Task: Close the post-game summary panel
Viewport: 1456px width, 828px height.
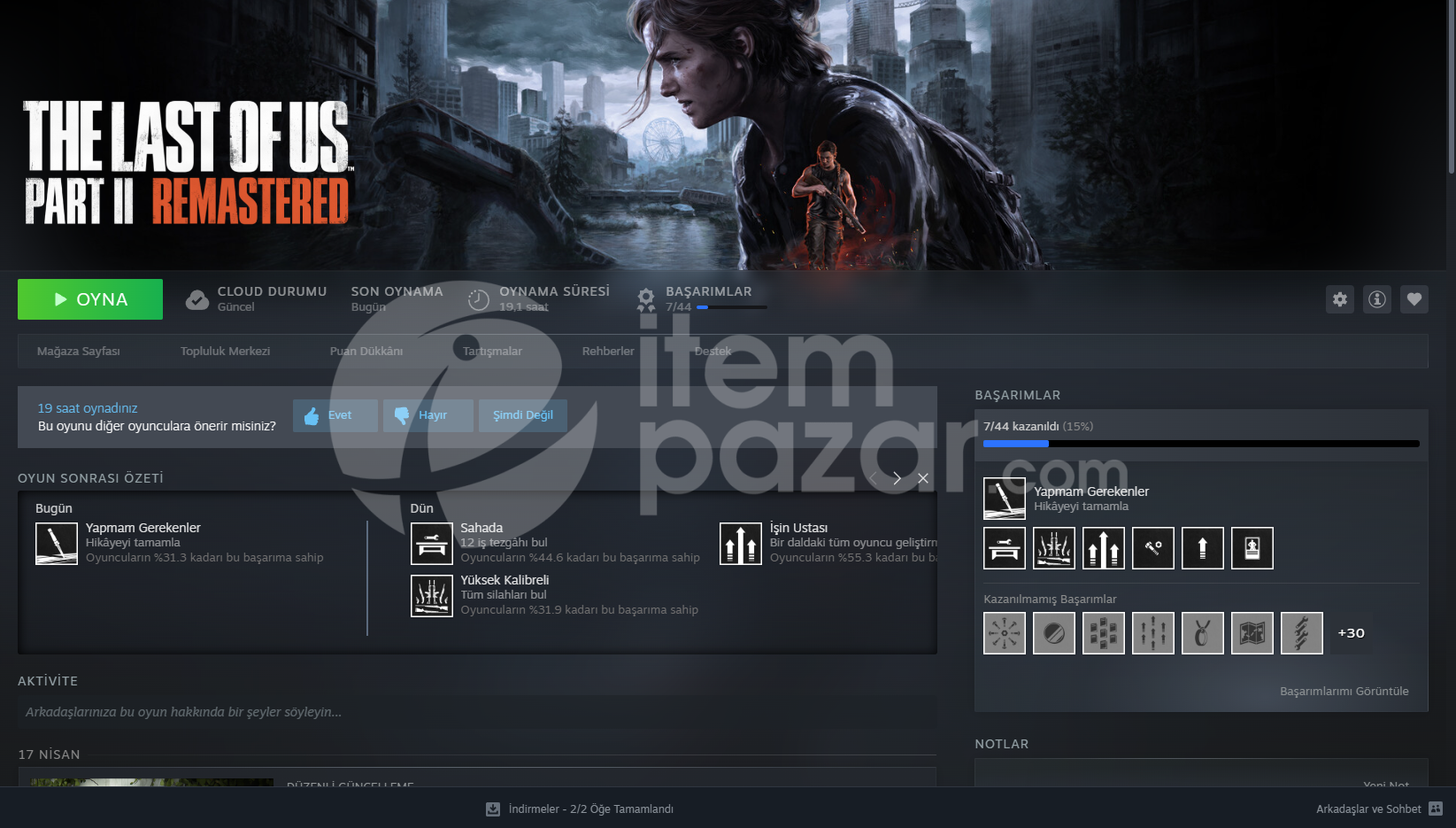Action: 923,478
